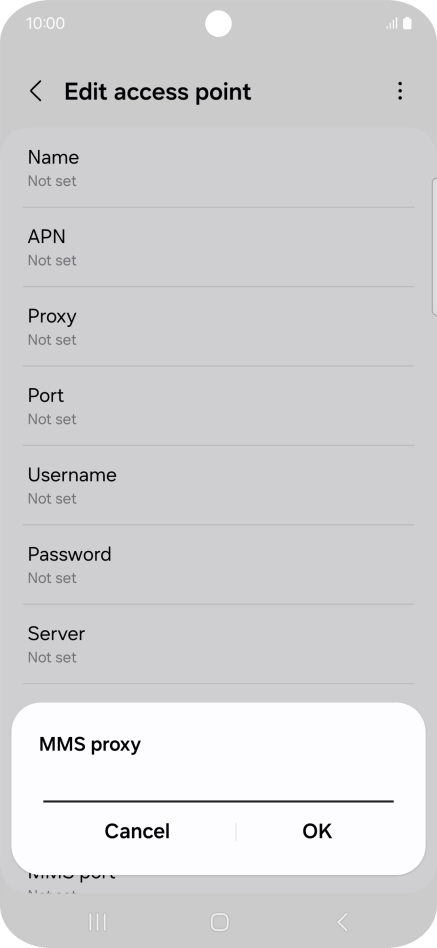
Task: Select the Port setting row
Action: point(218,406)
